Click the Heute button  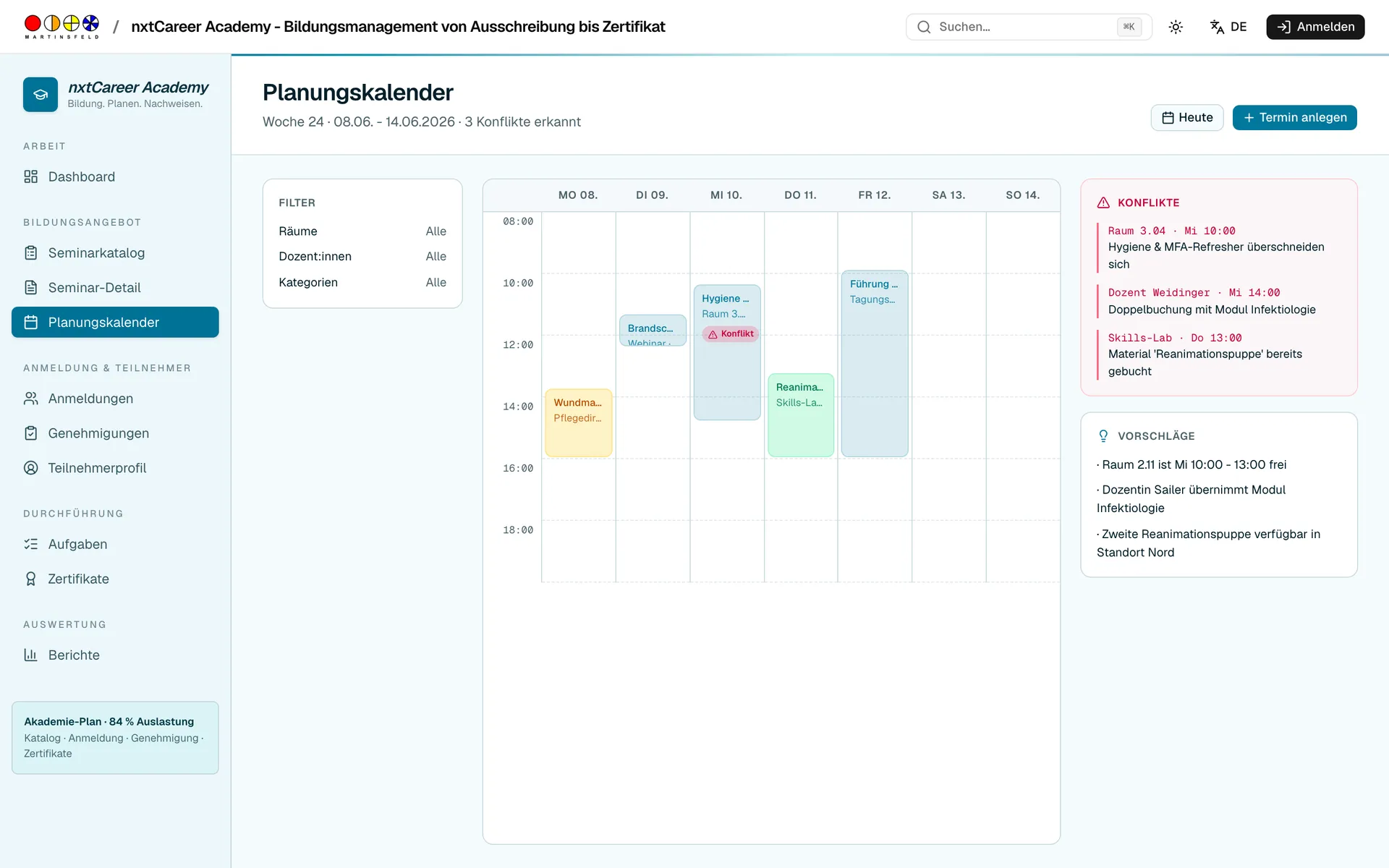[x=1187, y=118]
